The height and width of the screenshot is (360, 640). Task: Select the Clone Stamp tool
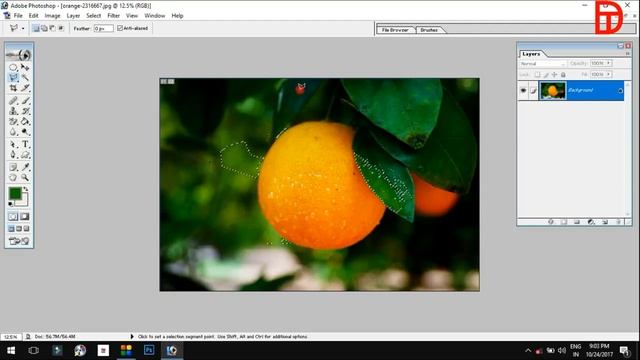[13, 111]
